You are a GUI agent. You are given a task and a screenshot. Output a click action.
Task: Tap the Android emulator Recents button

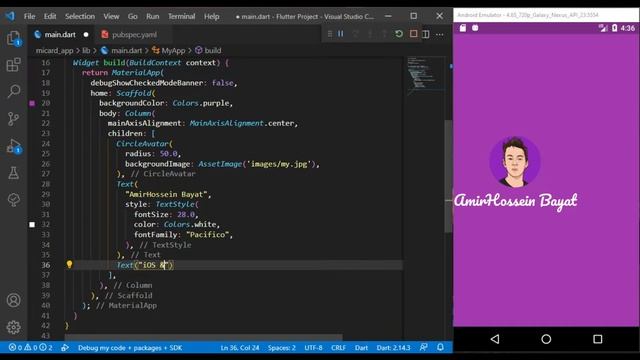(598, 339)
